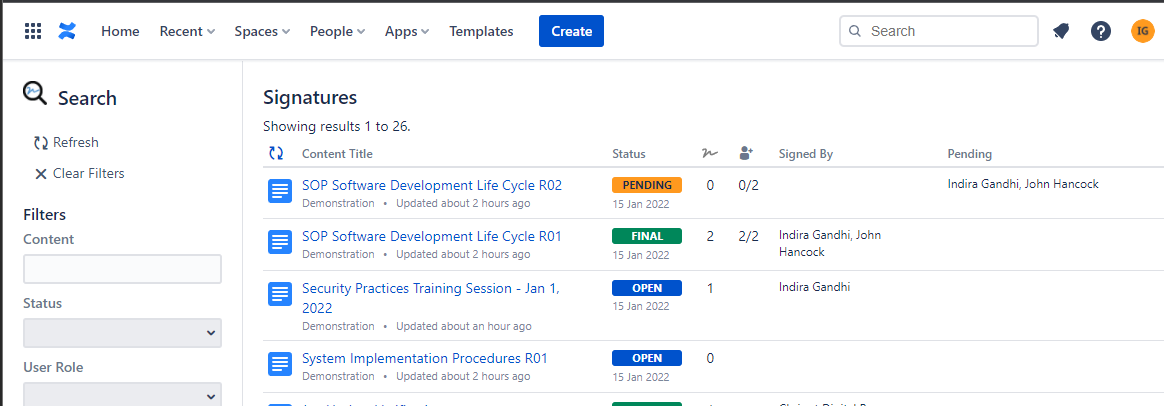This screenshot has height=406, width=1164.
Task: Click the signature count column icon
Action: (710, 154)
